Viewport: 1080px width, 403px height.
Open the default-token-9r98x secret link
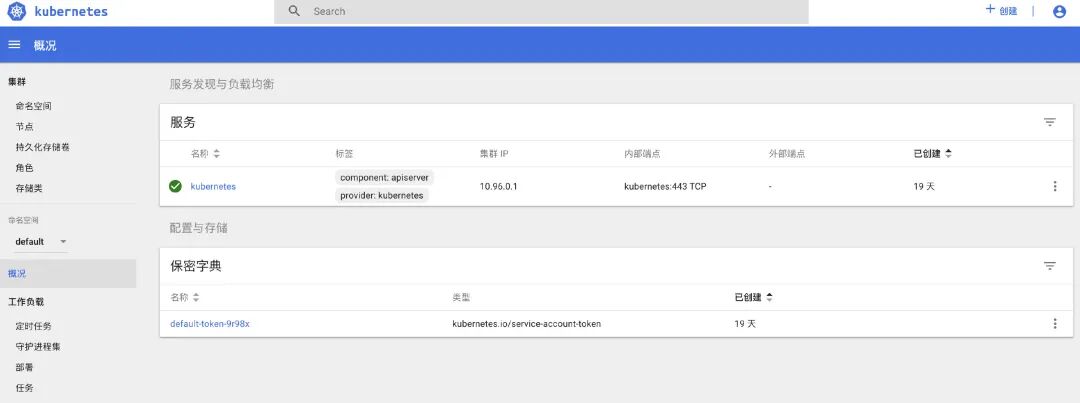pyautogui.click(x=210, y=324)
